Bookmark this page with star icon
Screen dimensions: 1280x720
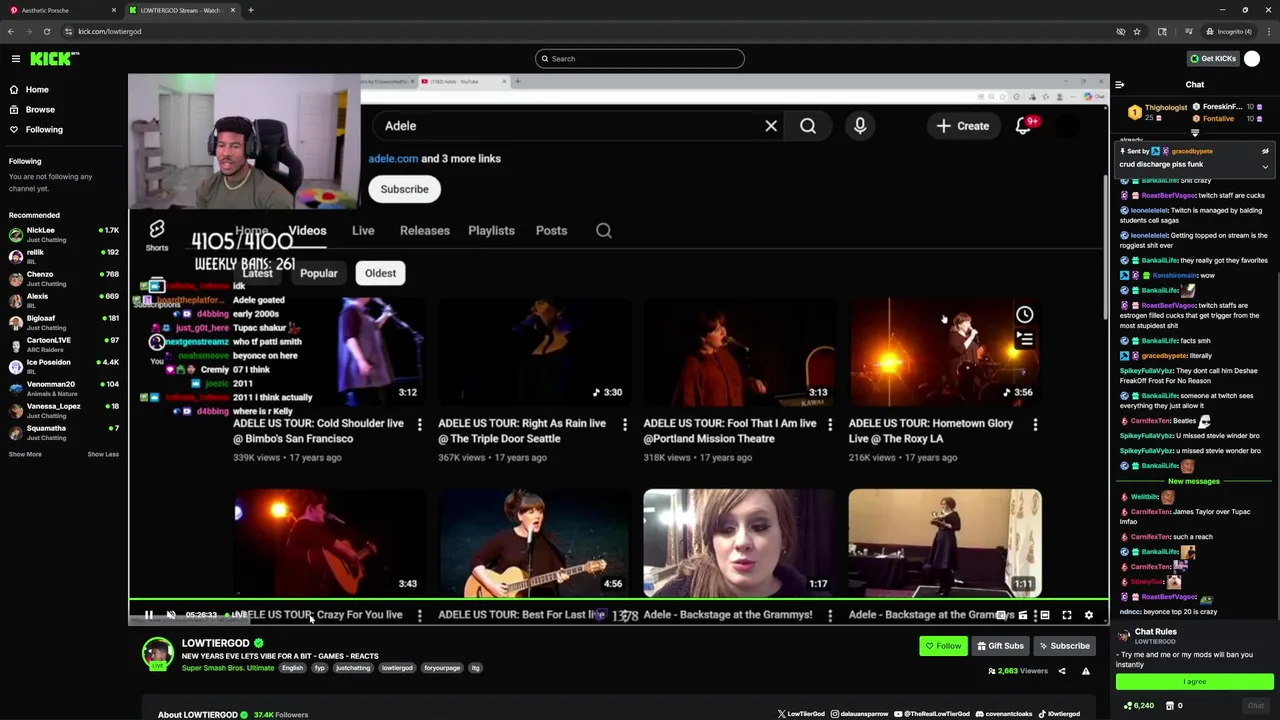(x=1137, y=31)
